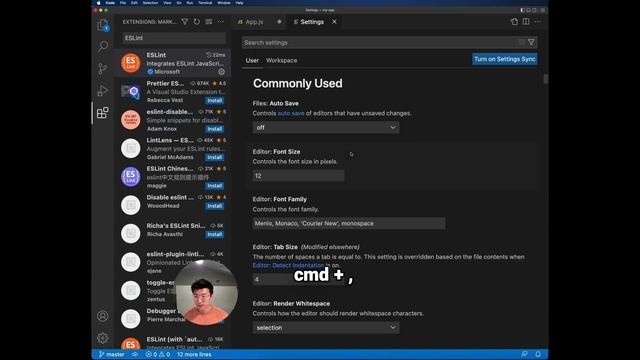
Task: Click the Prettier ESLint extension logo
Action: [x=131, y=91]
